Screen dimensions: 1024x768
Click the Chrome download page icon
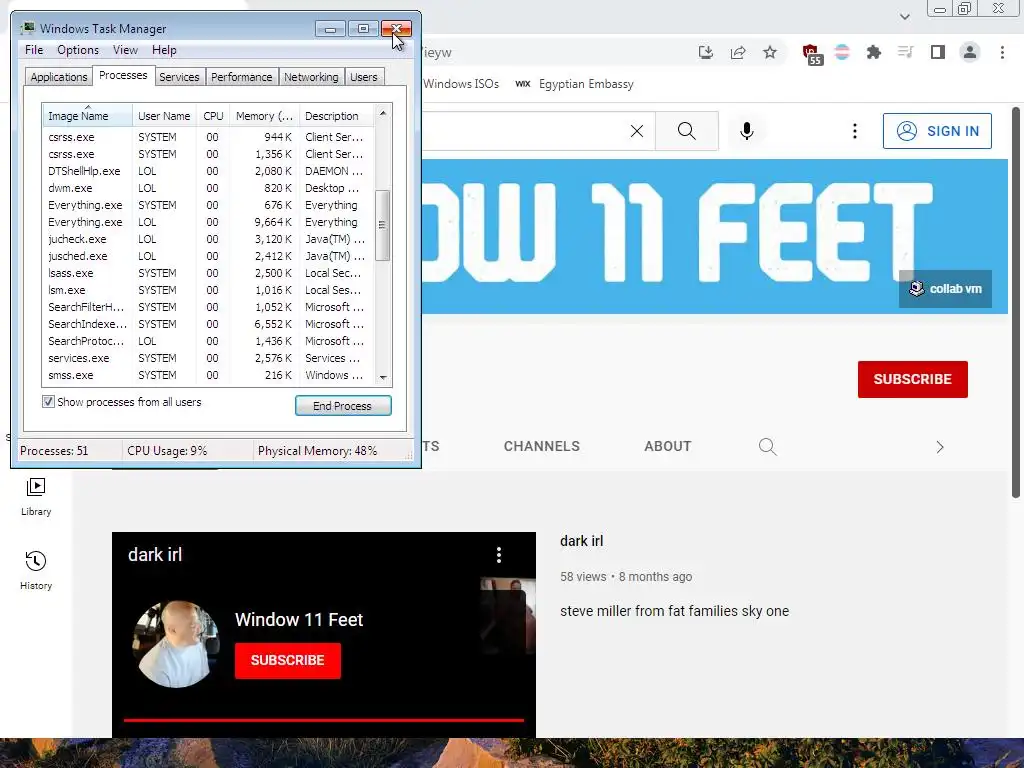[x=705, y=52]
